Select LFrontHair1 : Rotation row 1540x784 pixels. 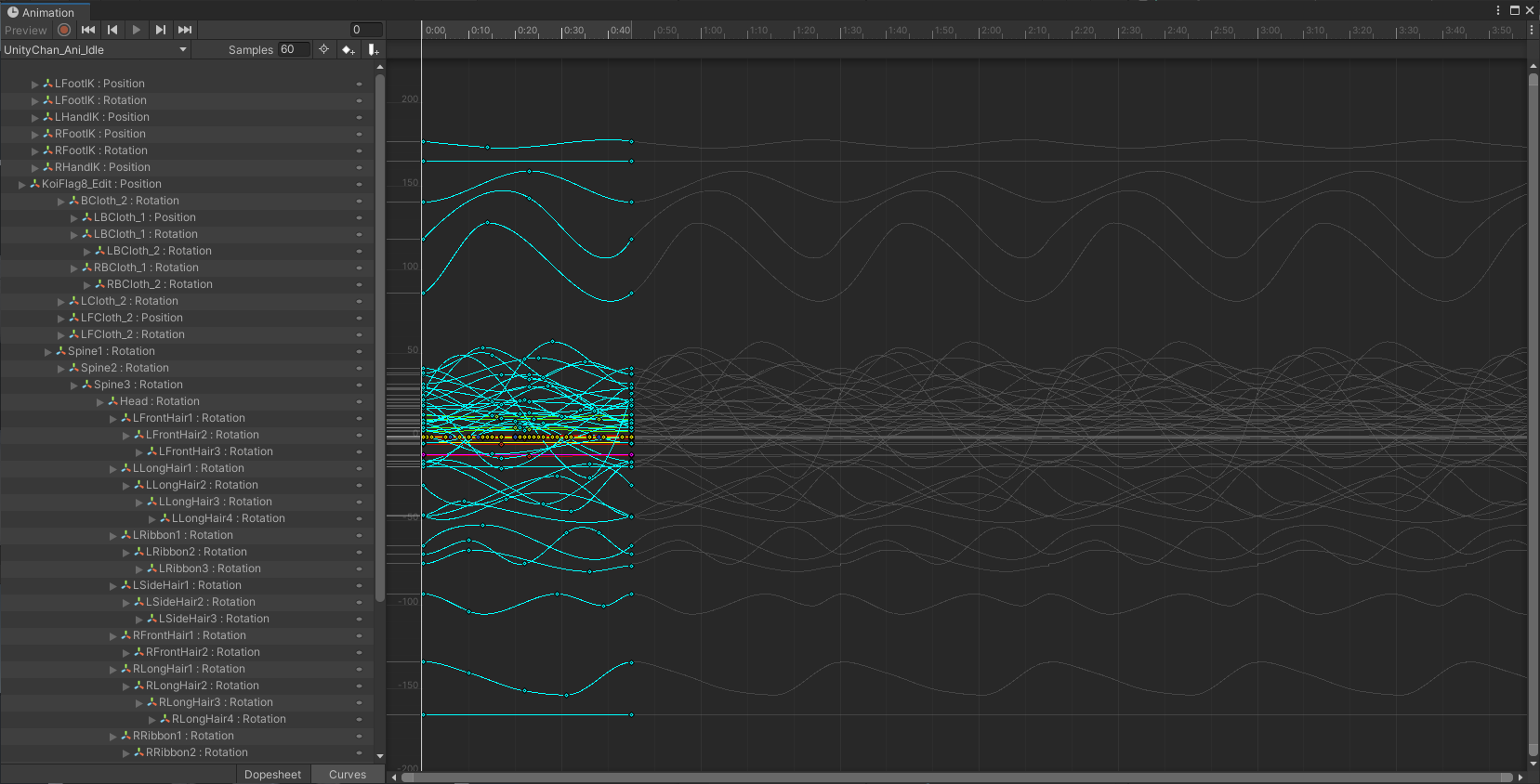pos(187,418)
